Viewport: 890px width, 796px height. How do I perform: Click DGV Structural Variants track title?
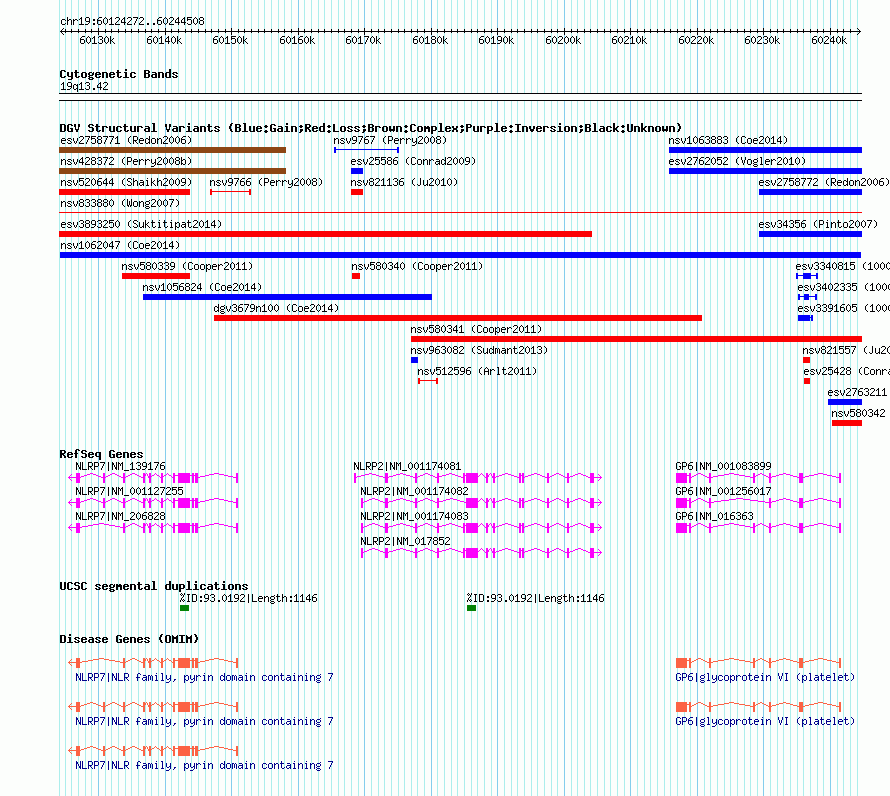[x=370, y=128]
